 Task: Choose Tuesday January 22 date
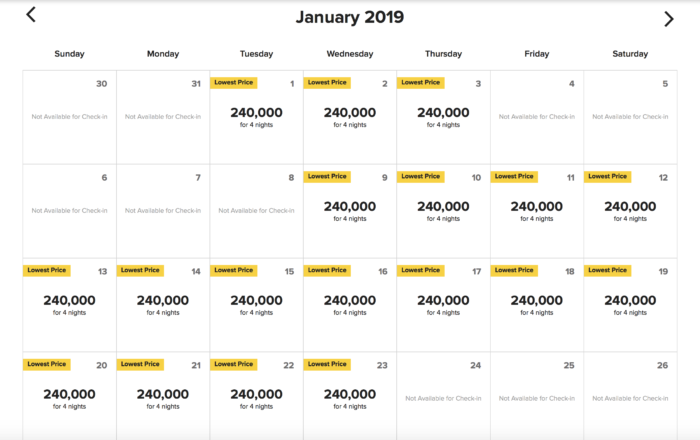click(x=256, y=398)
